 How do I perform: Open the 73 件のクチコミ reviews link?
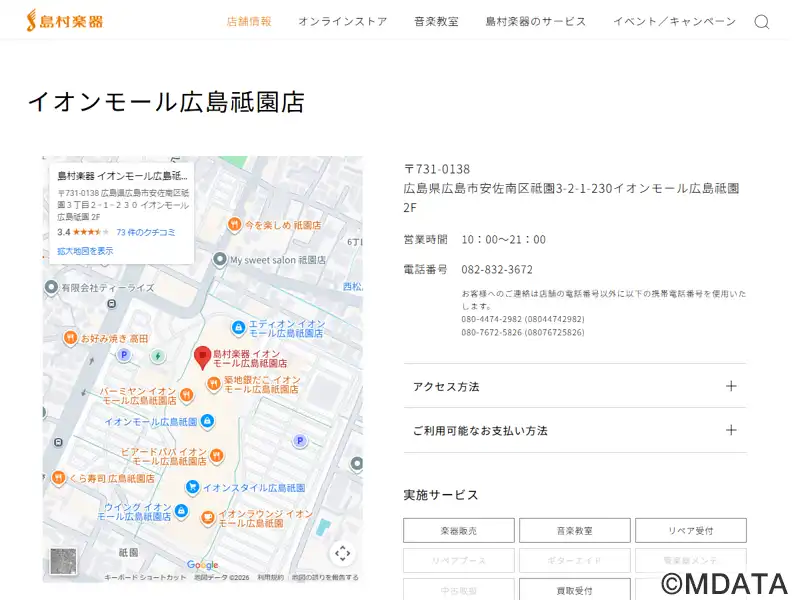(x=146, y=232)
